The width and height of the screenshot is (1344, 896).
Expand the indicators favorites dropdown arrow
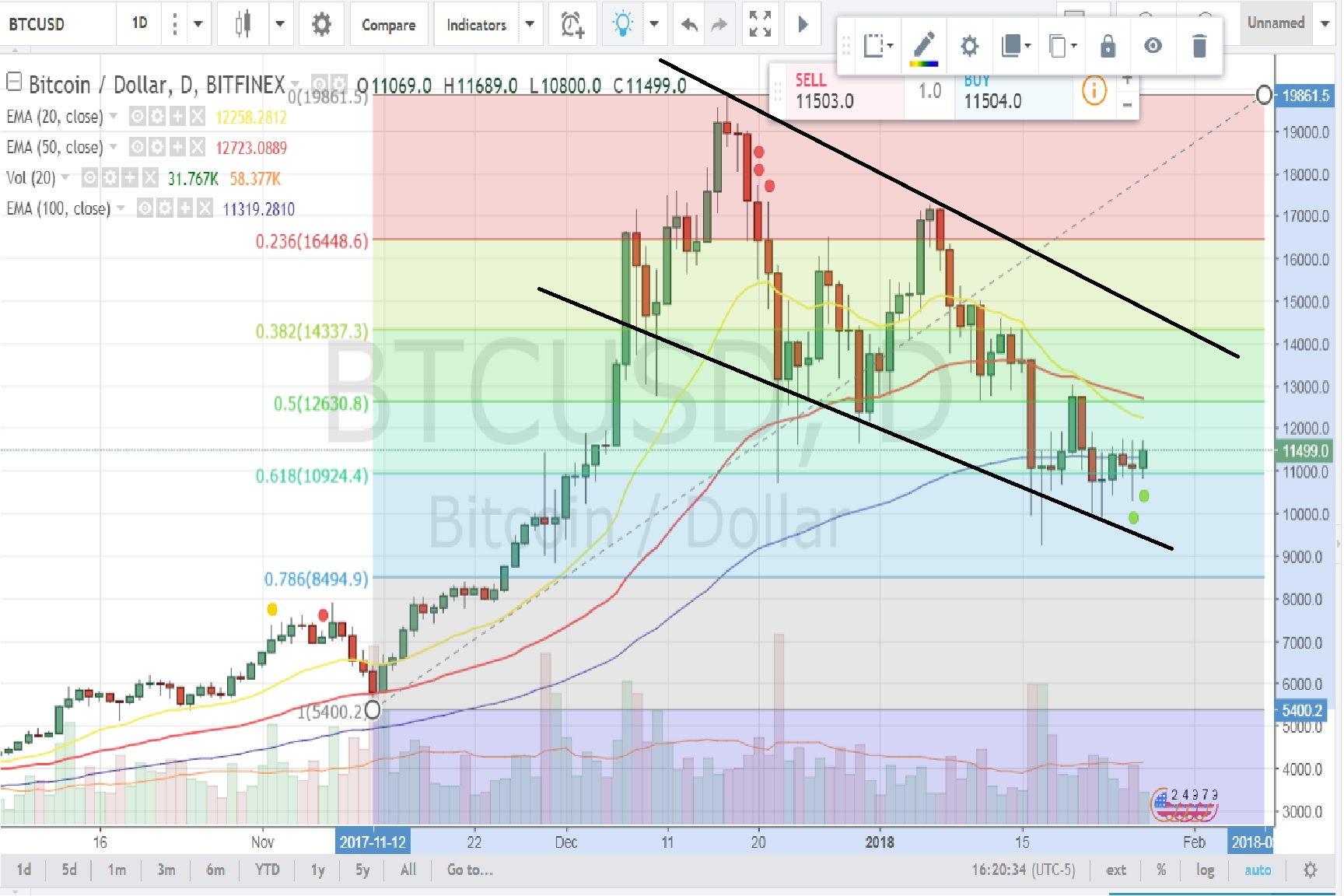pyautogui.click(x=530, y=24)
